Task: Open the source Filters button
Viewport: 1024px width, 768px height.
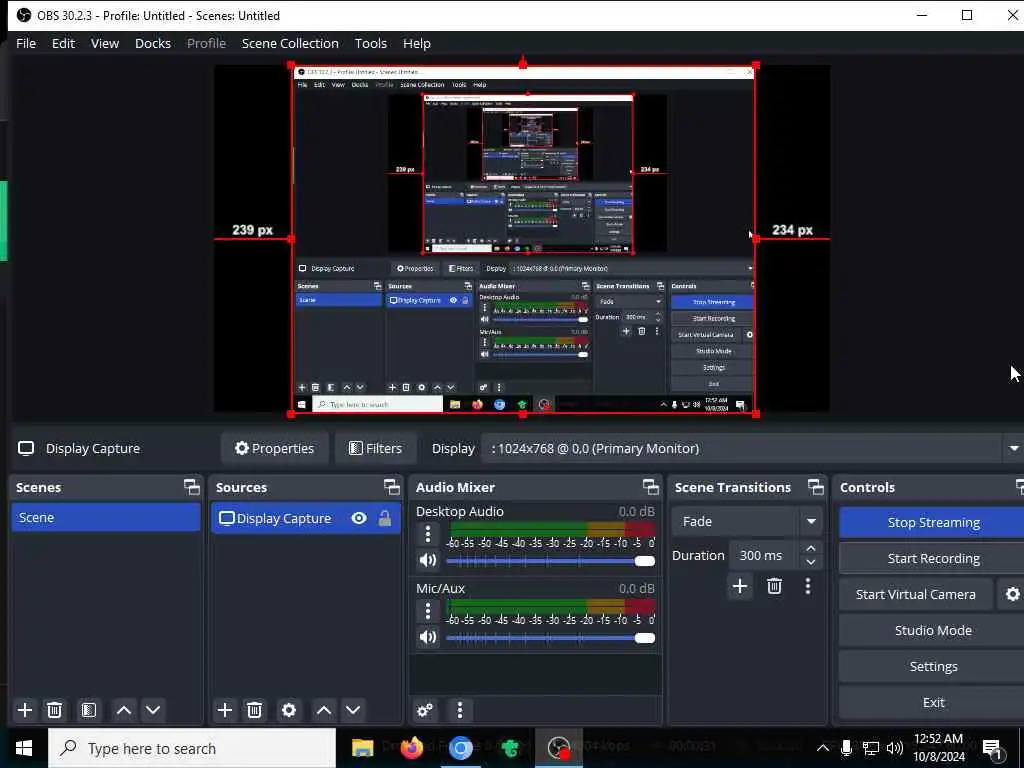Action: [376, 449]
